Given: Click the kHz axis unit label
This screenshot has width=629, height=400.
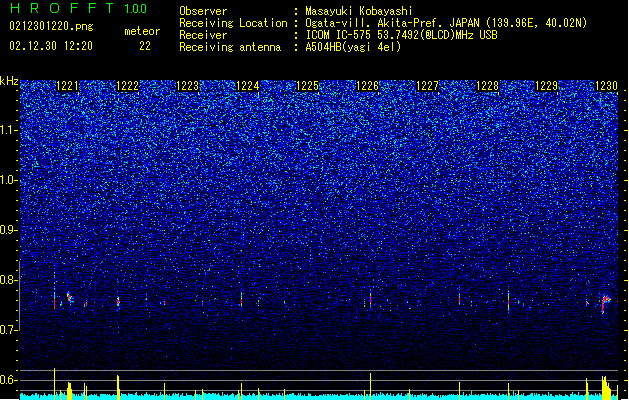Looking at the screenshot, I should pyautogui.click(x=9, y=81).
